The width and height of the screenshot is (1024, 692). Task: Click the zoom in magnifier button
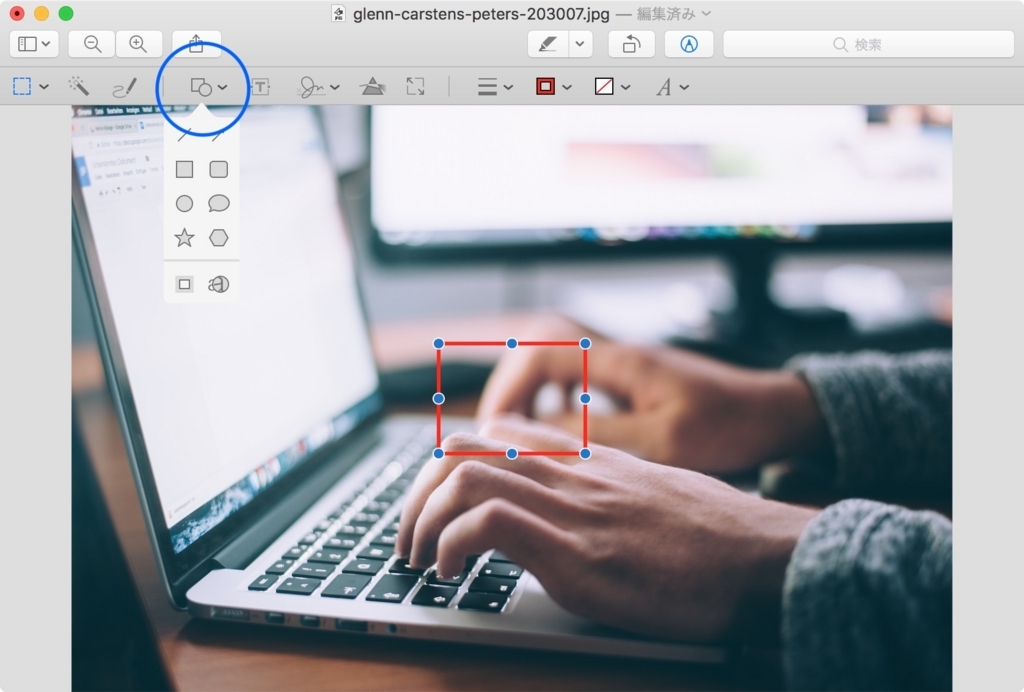(138, 44)
